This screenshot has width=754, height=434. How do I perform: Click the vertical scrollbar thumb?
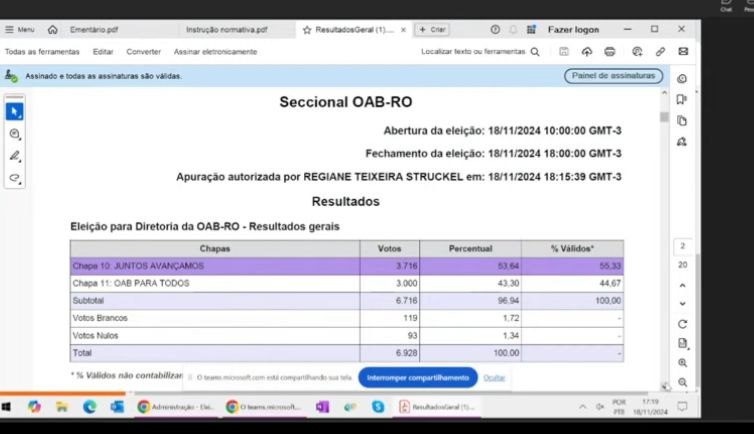pos(664,117)
